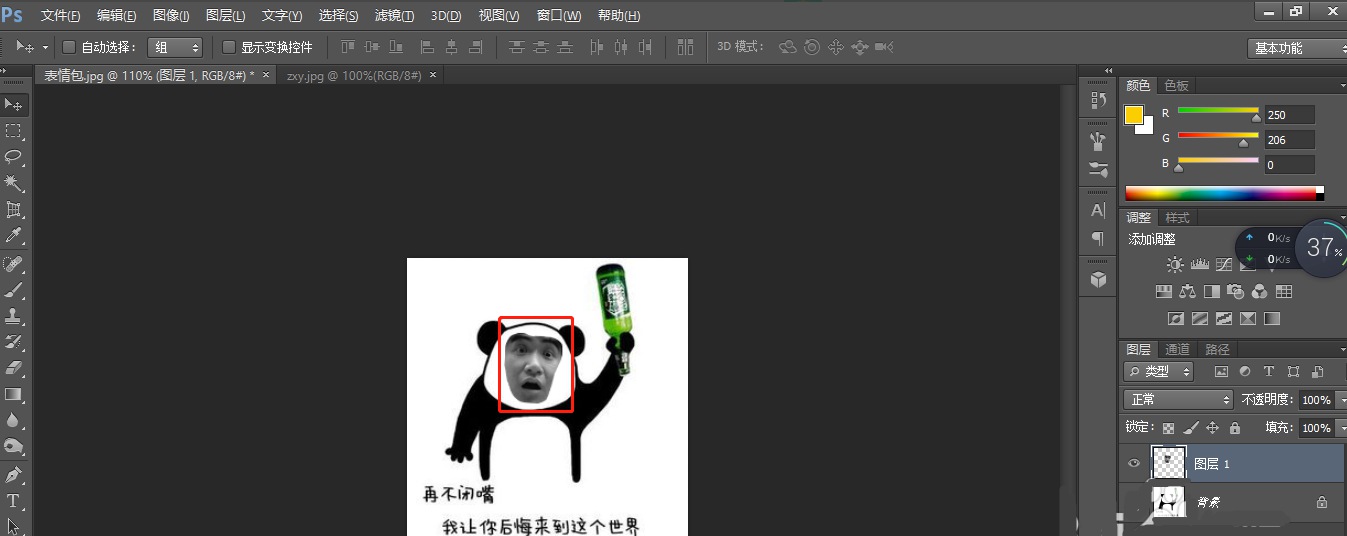Image resolution: width=1347 pixels, height=536 pixels.
Task: Open the 组 auto-select dropdown
Action: coord(176,47)
